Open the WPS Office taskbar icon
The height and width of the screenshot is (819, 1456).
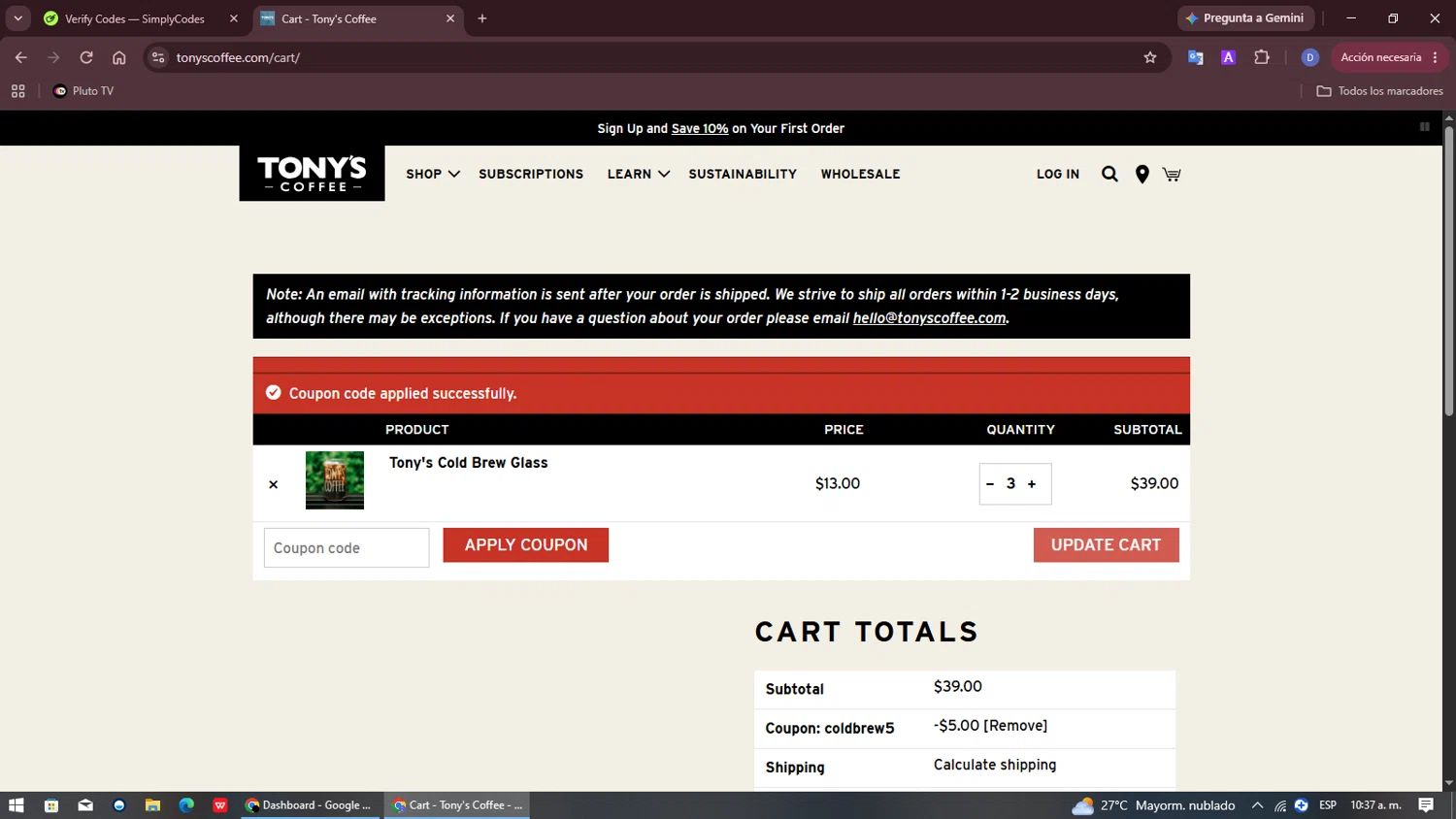click(x=220, y=805)
